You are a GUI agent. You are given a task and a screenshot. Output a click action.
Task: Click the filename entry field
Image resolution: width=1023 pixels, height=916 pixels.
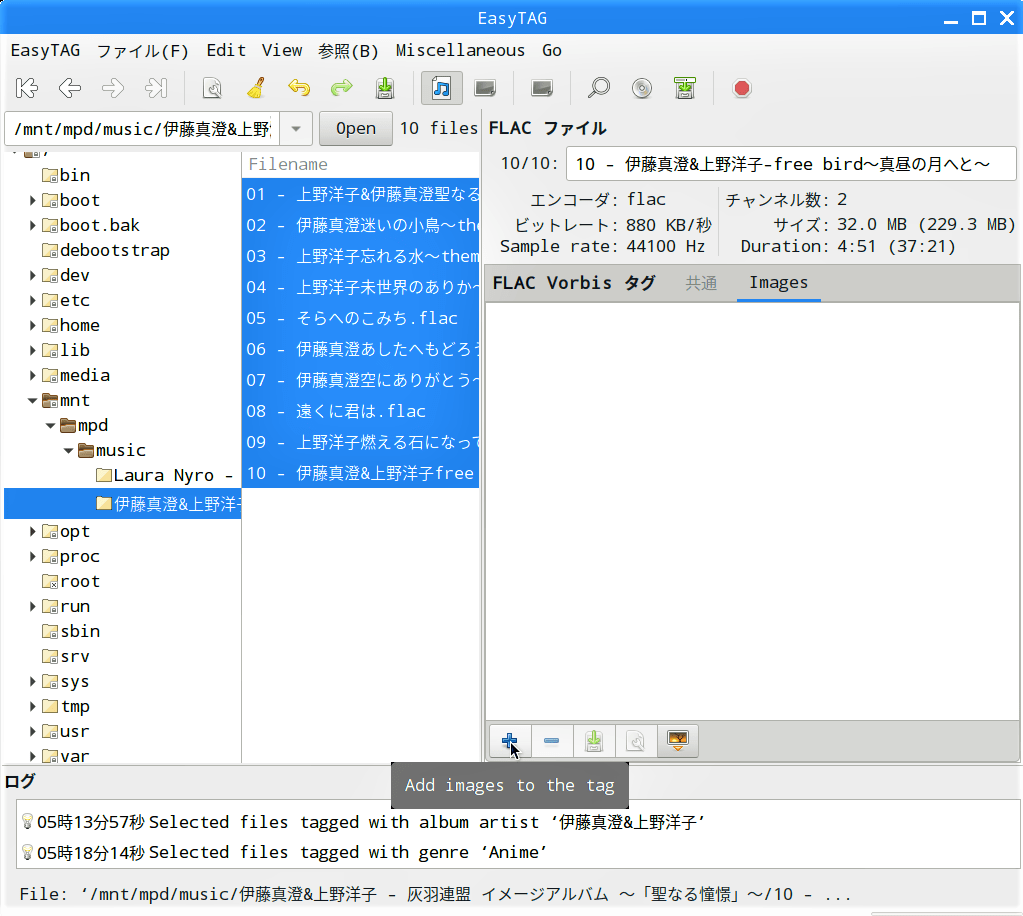coord(791,164)
